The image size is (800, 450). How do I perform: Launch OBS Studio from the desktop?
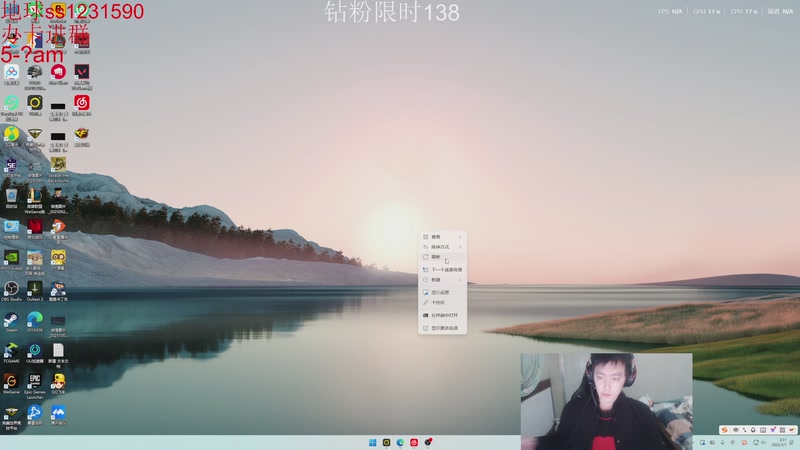click(11, 289)
